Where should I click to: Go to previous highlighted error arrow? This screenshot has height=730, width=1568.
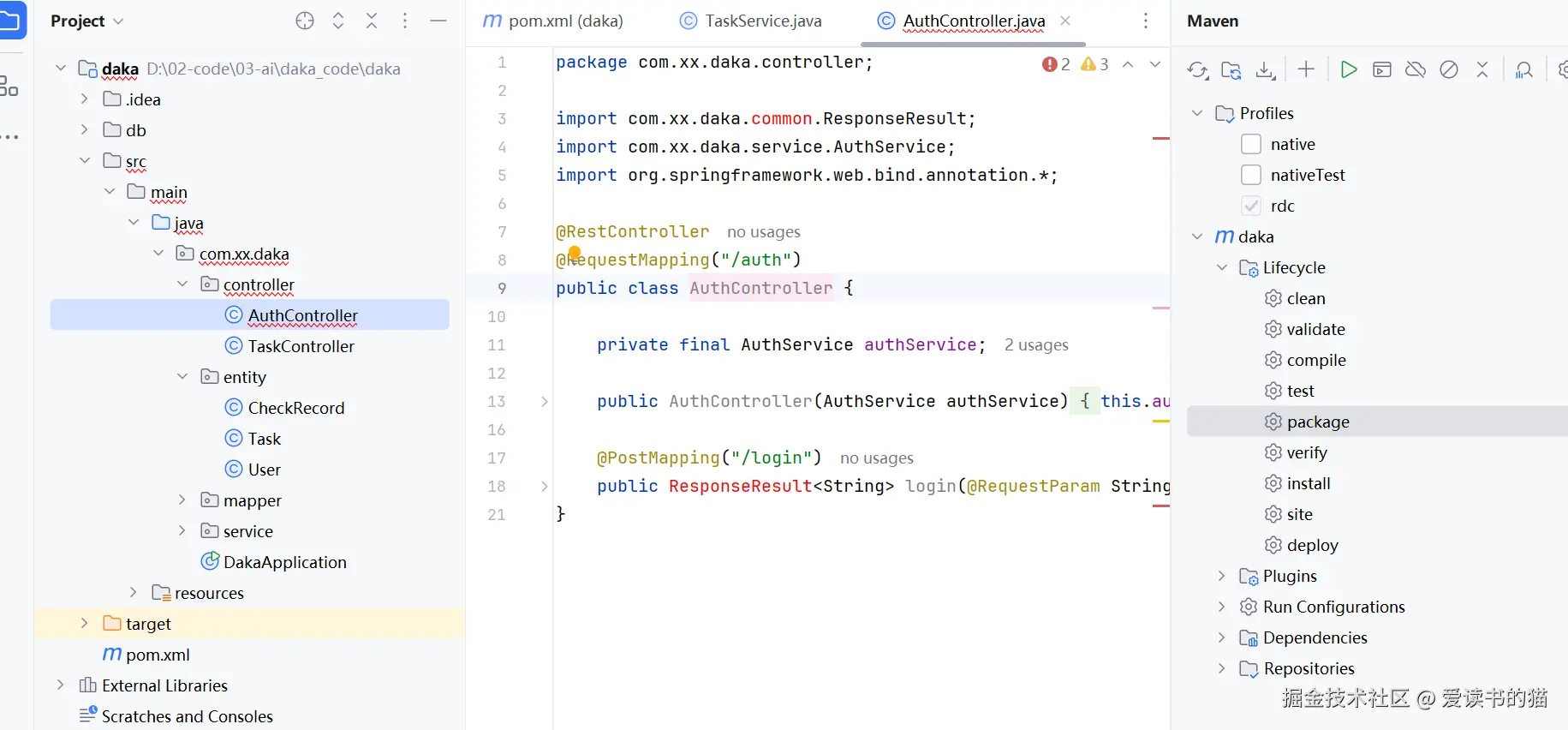pyautogui.click(x=1128, y=64)
